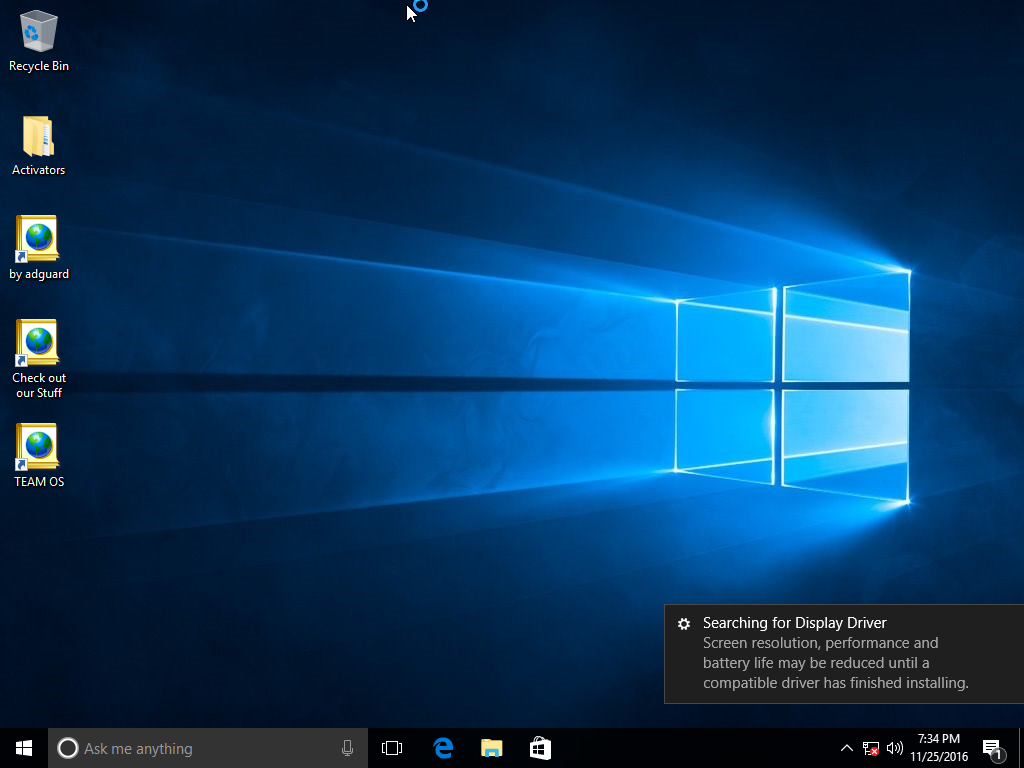Click the Cortana microphone icon
This screenshot has width=1024, height=768.
pos(347,748)
